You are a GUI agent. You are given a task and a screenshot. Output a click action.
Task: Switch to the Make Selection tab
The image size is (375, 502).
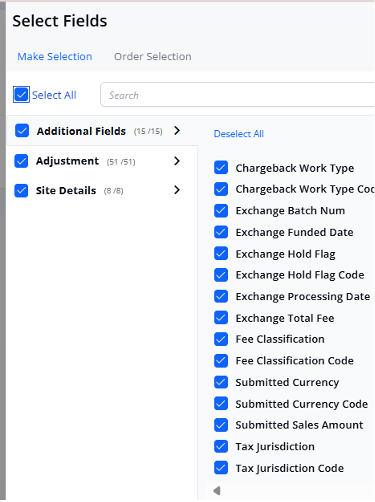(x=55, y=56)
